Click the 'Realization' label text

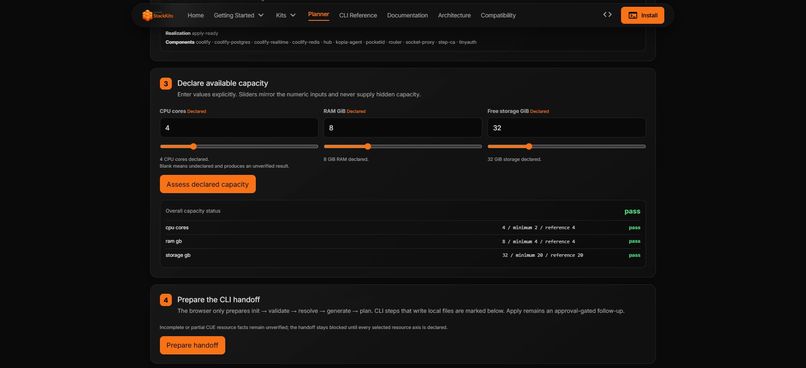[178, 33]
